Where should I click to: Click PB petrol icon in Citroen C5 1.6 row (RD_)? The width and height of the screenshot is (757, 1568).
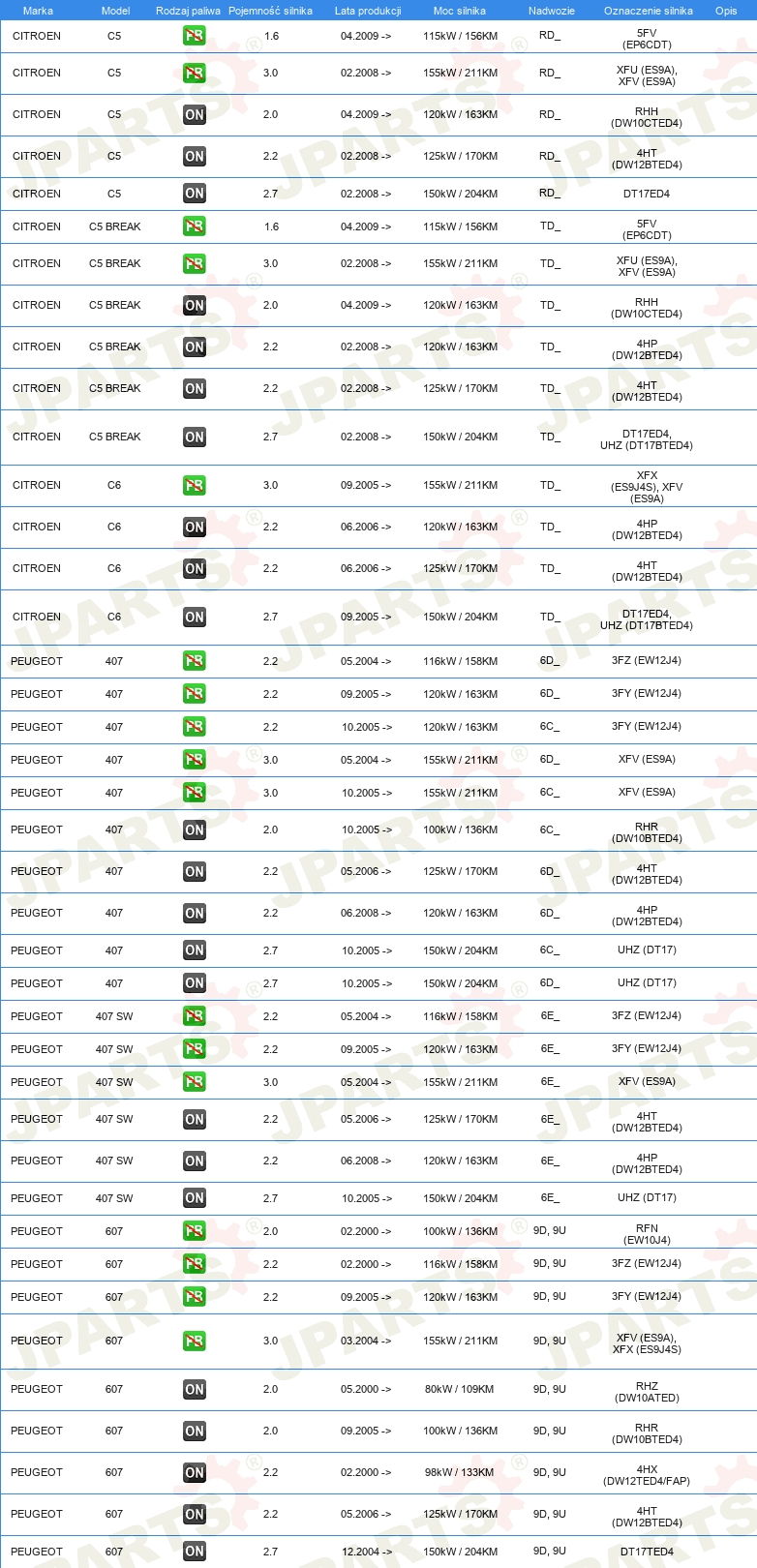[x=194, y=36]
